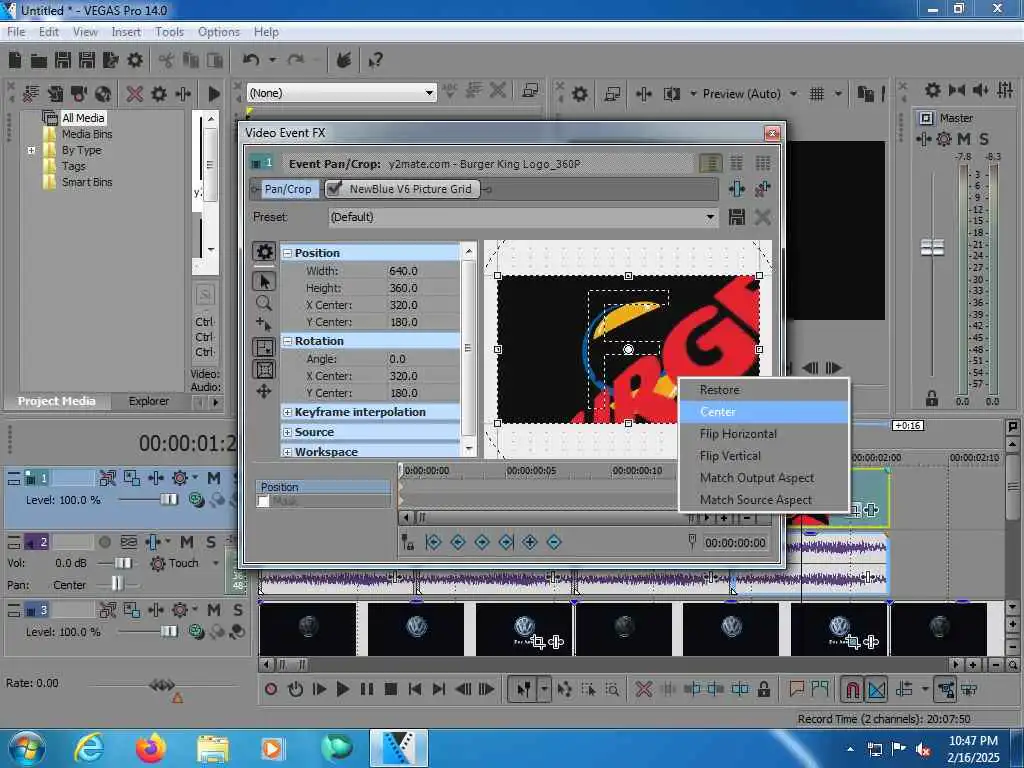Image resolution: width=1024 pixels, height=768 pixels.
Task: Click the Angle value 0.0 field
Action: coord(423,359)
